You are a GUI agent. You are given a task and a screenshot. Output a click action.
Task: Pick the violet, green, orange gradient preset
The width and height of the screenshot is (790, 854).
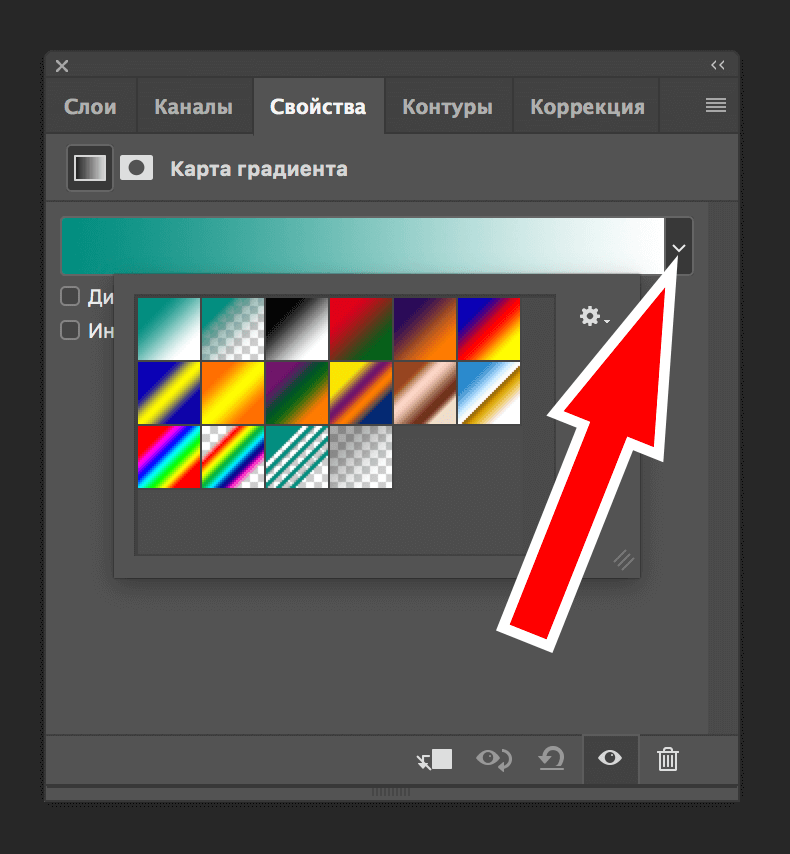pos(297,393)
